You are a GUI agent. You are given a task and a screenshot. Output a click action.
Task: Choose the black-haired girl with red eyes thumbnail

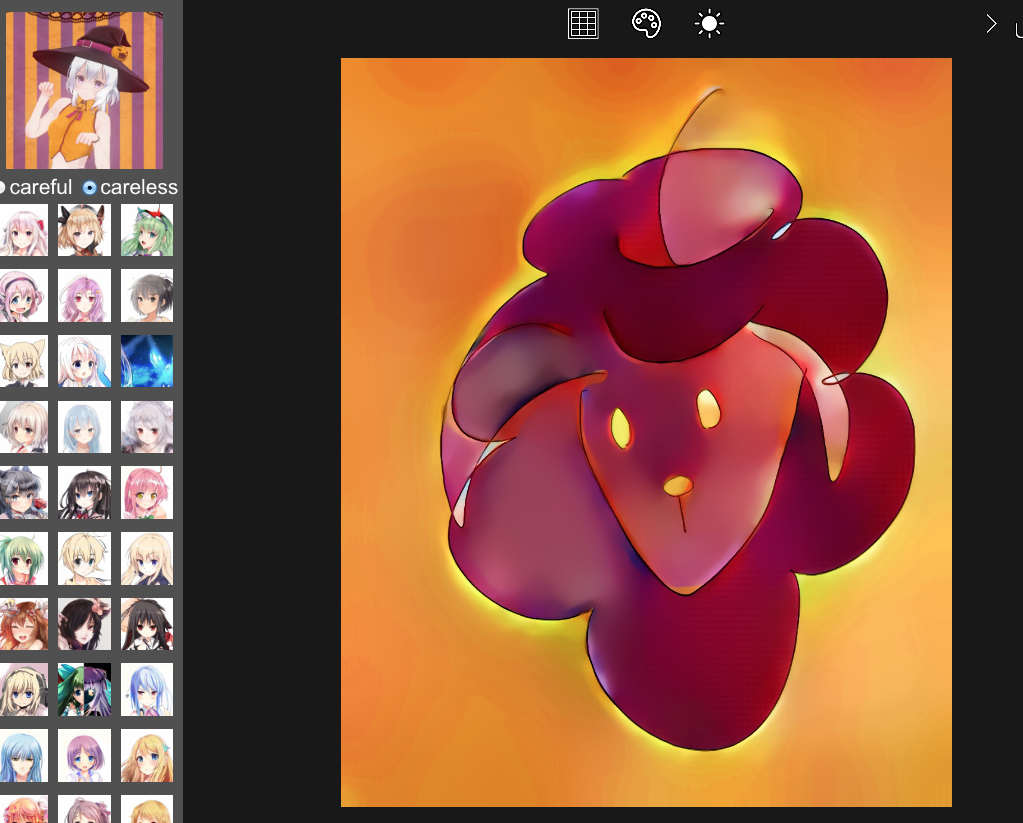tap(147, 624)
